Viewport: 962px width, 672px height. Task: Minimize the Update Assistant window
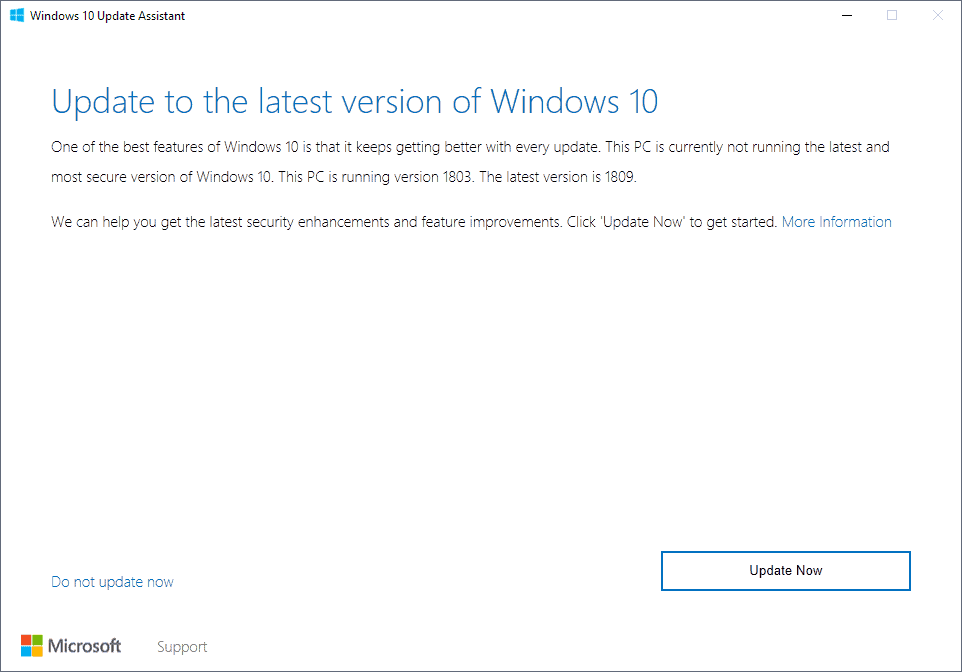pyautogui.click(x=846, y=15)
